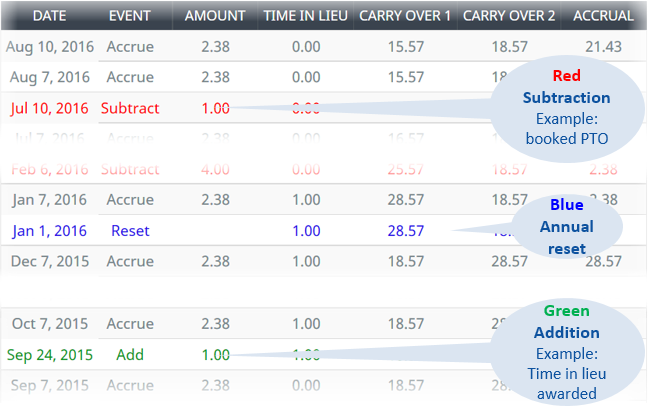
Task: Click the green Add event label
Action: click(x=129, y=354)
